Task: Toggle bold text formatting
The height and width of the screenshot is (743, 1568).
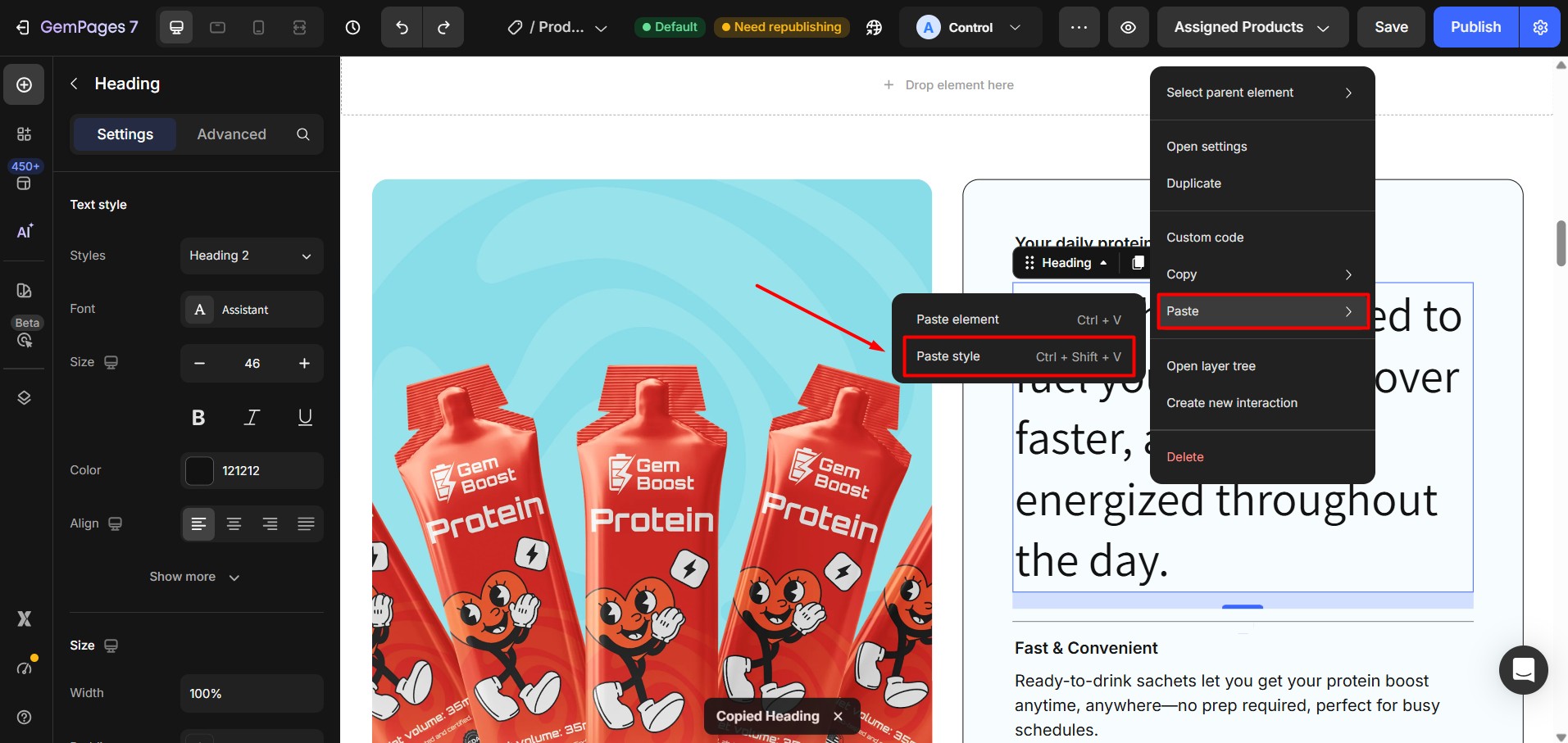Action: click(x=198, y=418)
